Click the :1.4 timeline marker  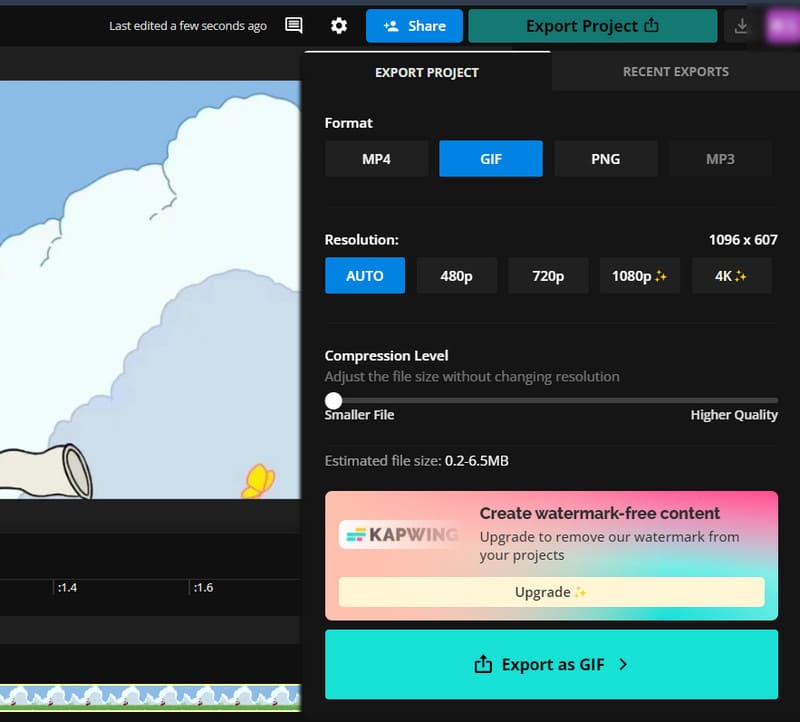pos(67,587)
